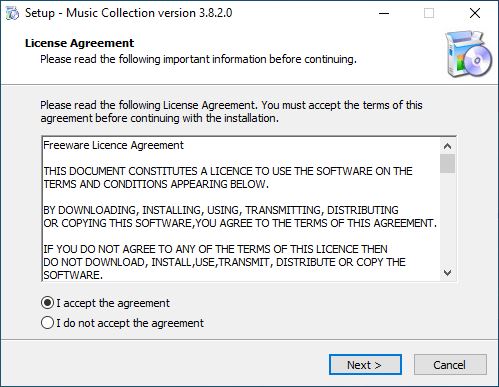This screenshot has width=499, height=387.
Task: Click the window title "Setup - Music Collection version 3.8.2.0"
Action: point(129,13)
